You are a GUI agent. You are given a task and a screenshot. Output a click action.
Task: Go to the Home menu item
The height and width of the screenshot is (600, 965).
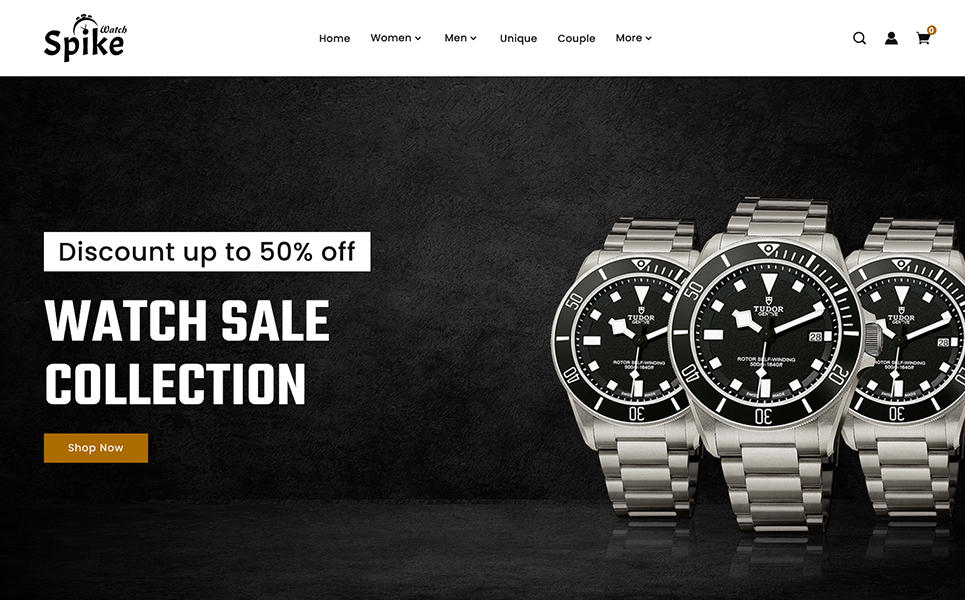point(334,38)
